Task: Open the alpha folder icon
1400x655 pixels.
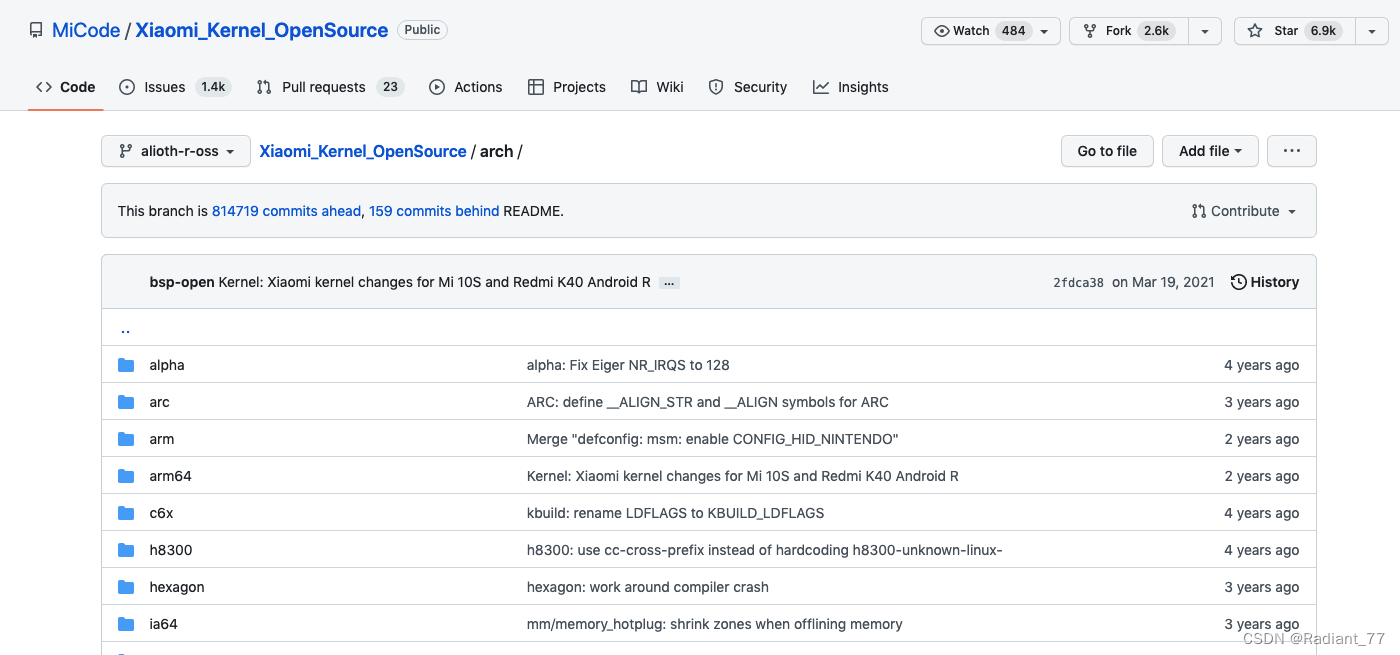Action: [x=126, y=365]
